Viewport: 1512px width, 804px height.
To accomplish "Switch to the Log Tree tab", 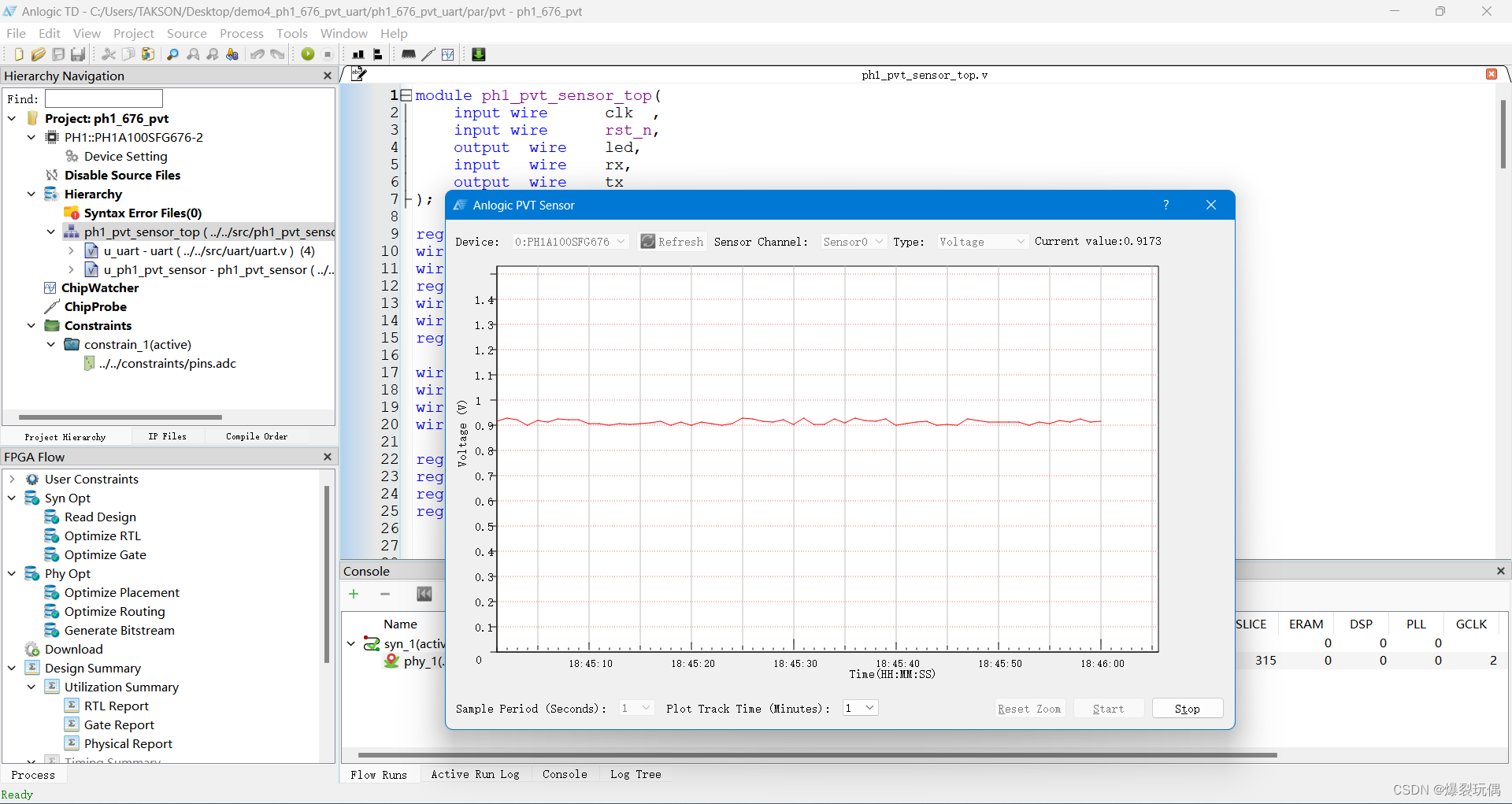I will pyautogui.click(x=636, y=774).
